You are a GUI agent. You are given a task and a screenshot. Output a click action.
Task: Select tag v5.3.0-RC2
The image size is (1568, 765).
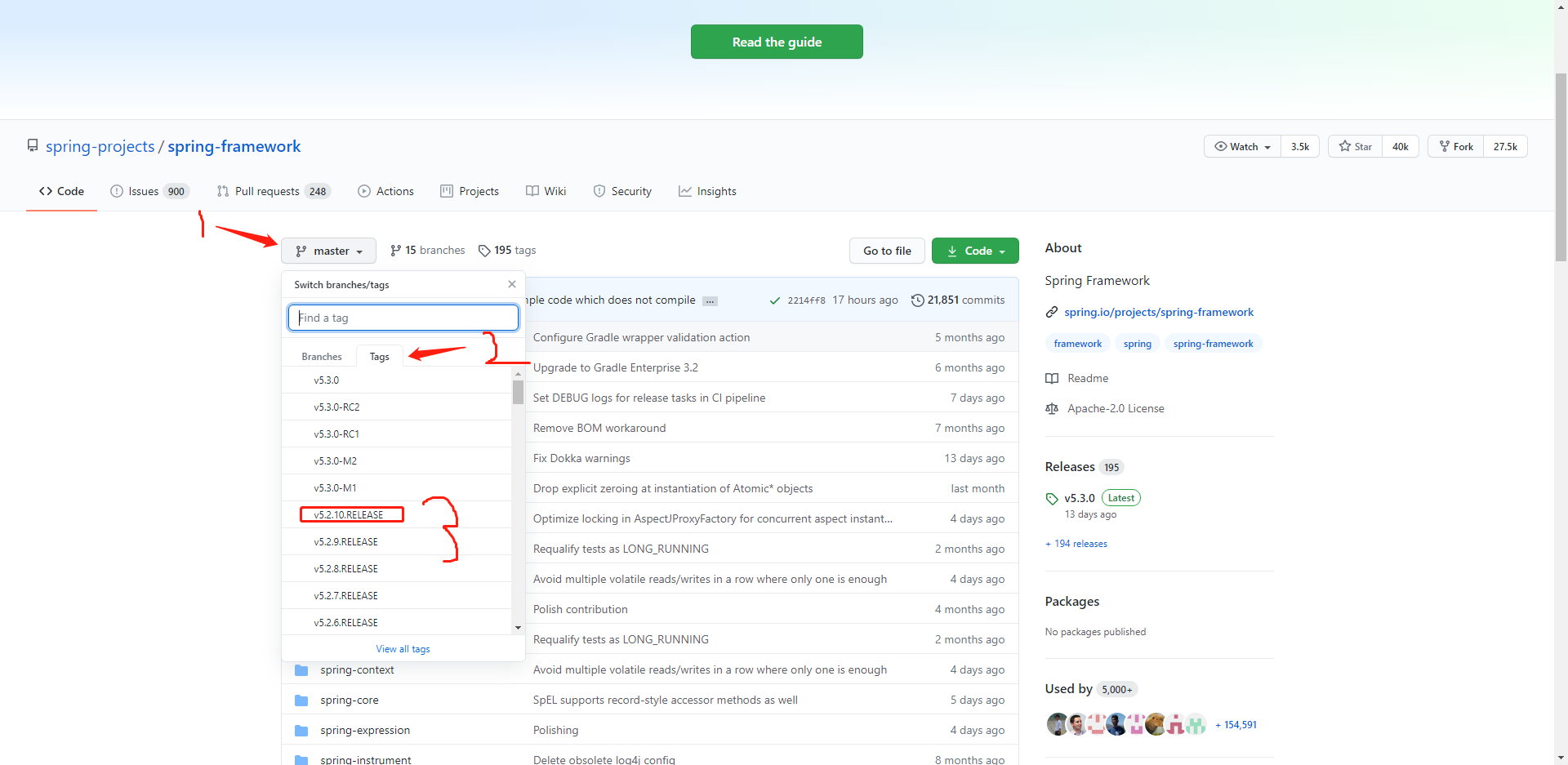(397, 407)
